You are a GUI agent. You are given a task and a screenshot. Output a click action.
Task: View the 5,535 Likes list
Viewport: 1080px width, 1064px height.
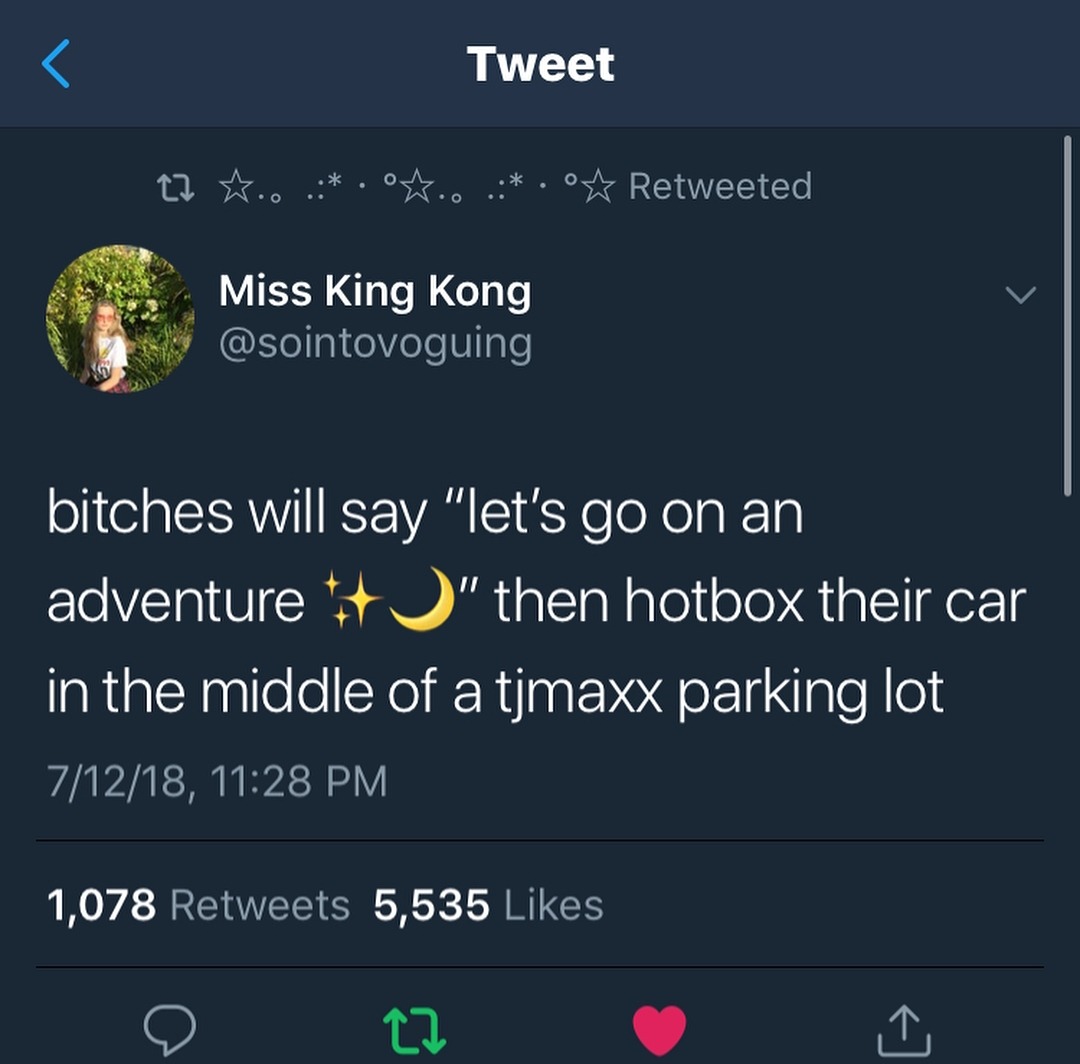pyautogui.click(x=488, y=905)
